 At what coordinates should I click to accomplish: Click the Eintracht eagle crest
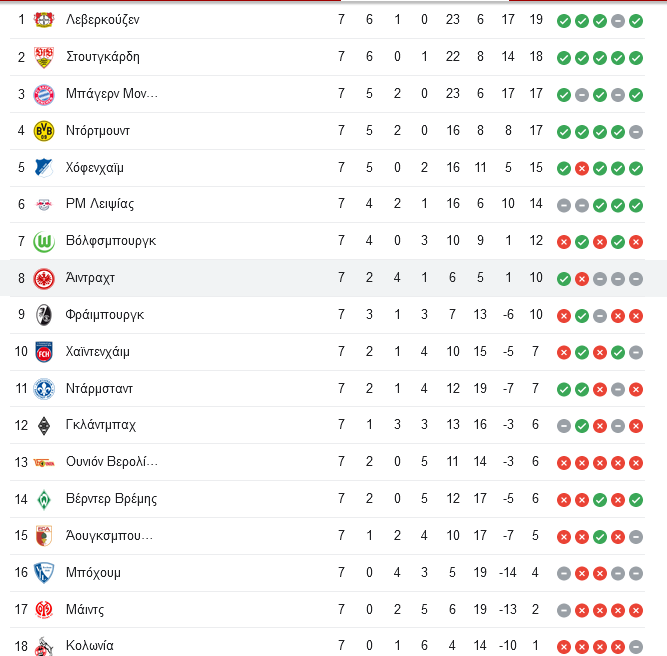click(x=44, y=278)
